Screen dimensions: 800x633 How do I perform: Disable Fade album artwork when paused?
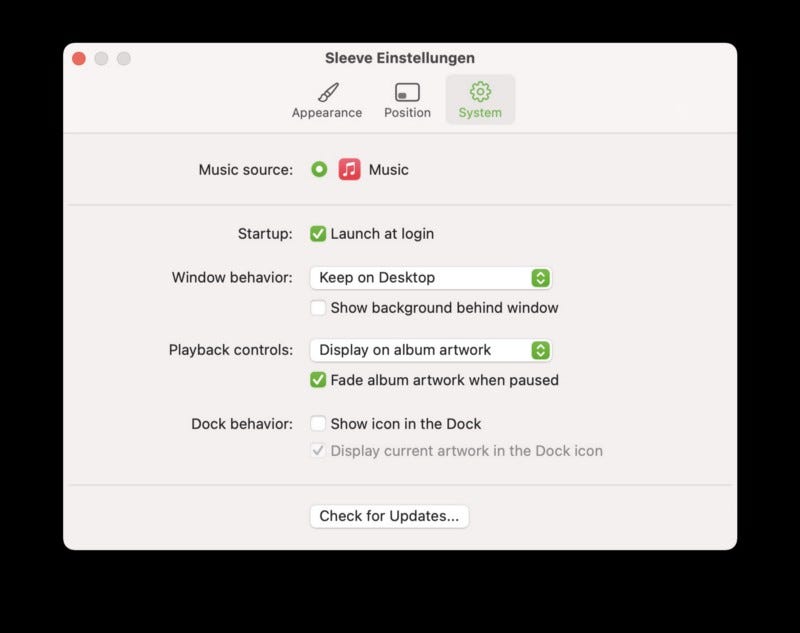318,380
